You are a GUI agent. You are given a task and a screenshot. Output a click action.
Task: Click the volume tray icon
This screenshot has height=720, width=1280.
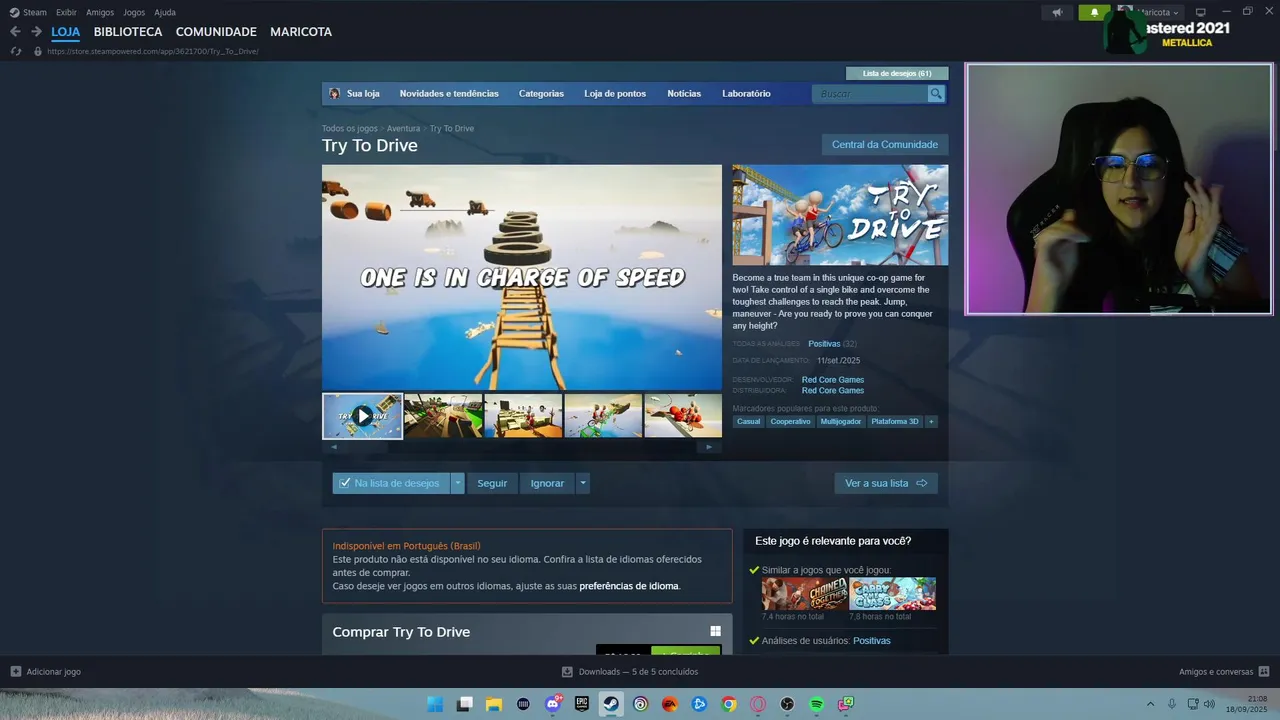pyautogui.click(x=1209, y=704)
